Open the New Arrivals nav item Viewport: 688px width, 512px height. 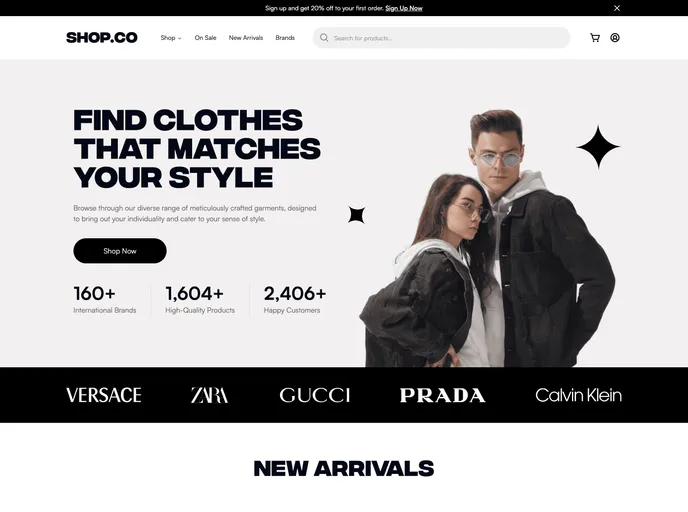(x=246, y=38)
